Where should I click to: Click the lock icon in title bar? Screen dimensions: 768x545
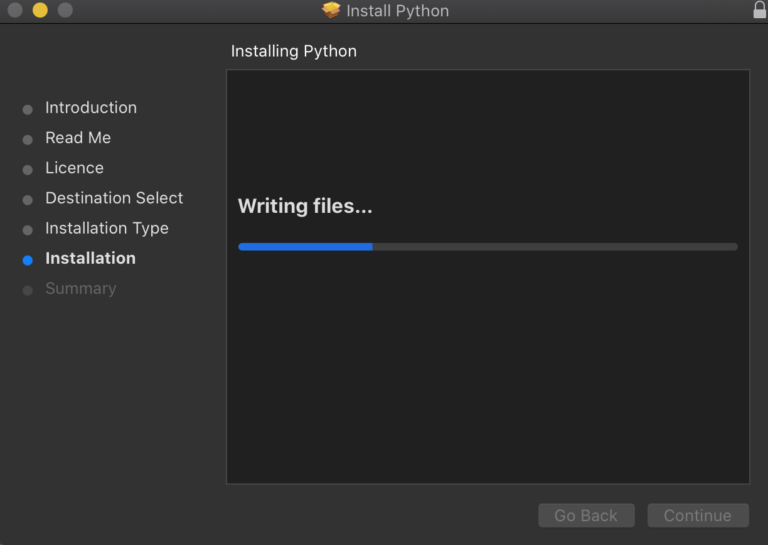point(760,9)
